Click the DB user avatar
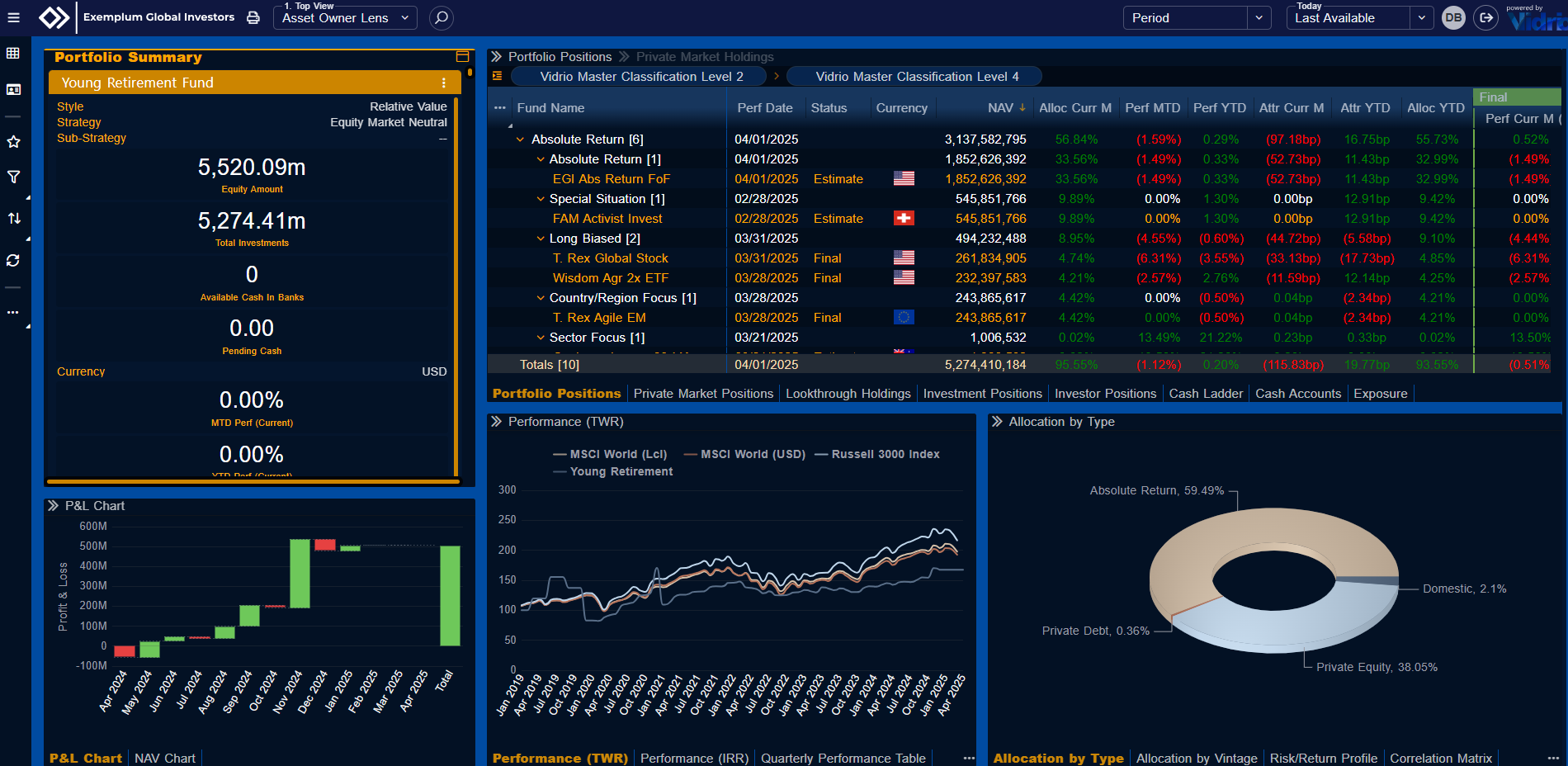 click(1453, 17)
